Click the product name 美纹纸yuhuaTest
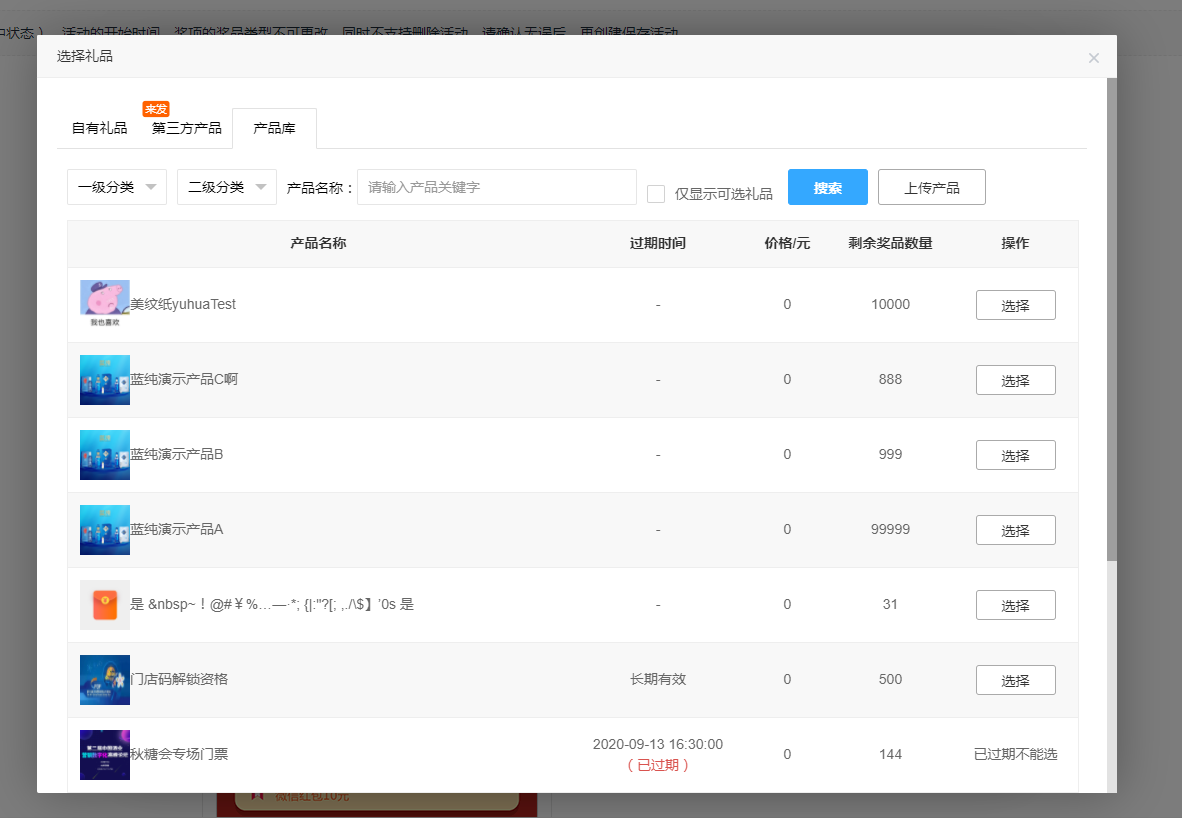 [183, 305]
